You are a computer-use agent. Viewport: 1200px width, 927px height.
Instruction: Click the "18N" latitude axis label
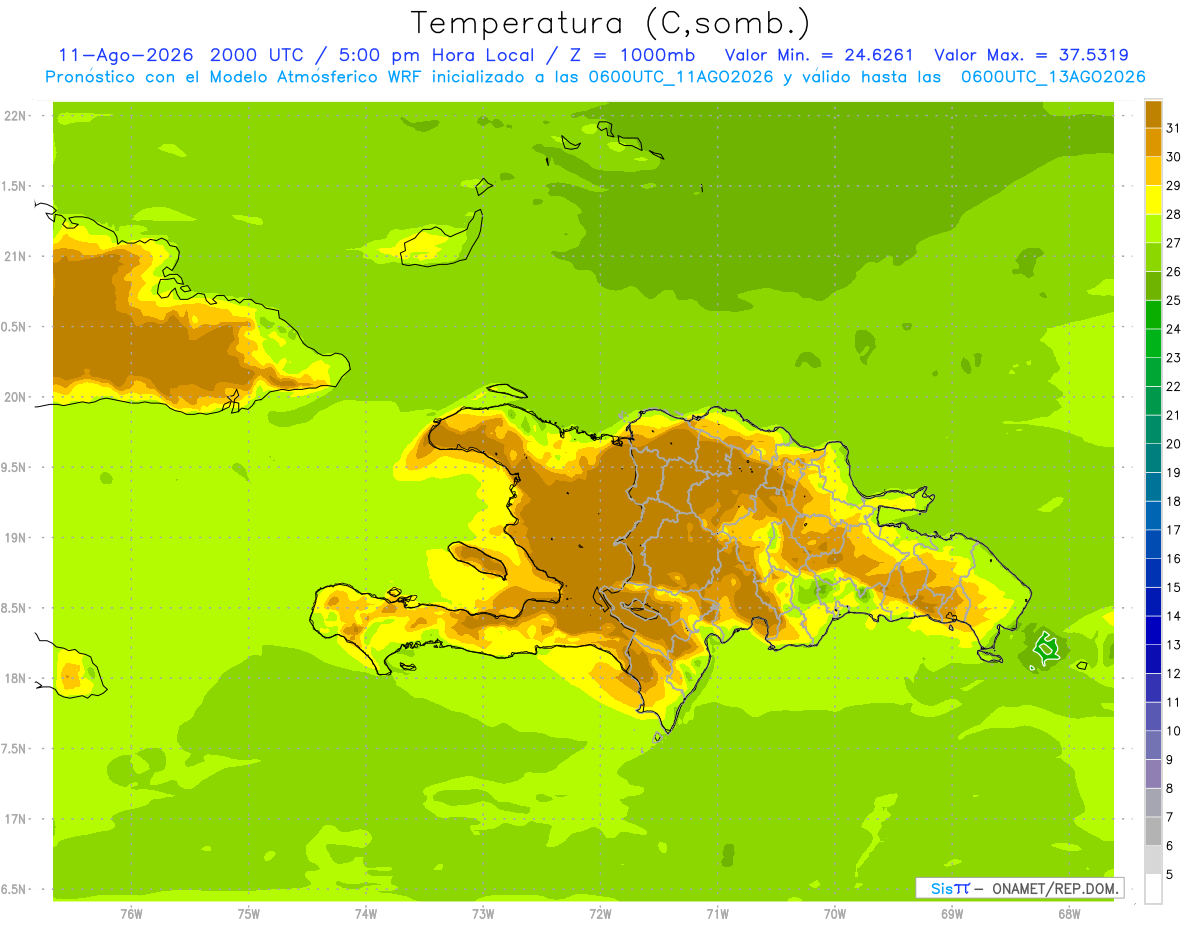coord(17,679)
